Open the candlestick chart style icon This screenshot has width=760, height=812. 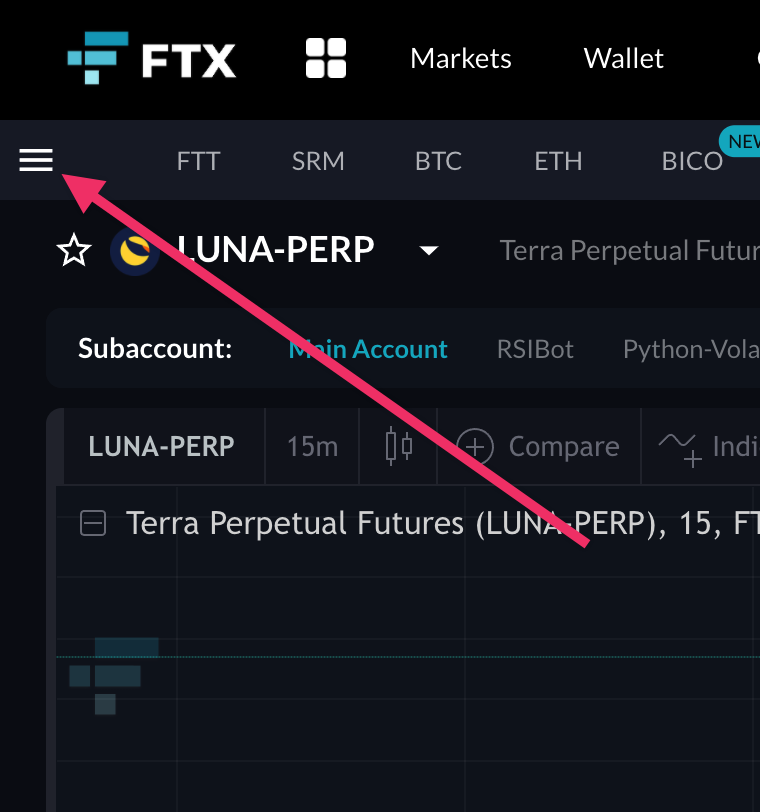point(399,446)
